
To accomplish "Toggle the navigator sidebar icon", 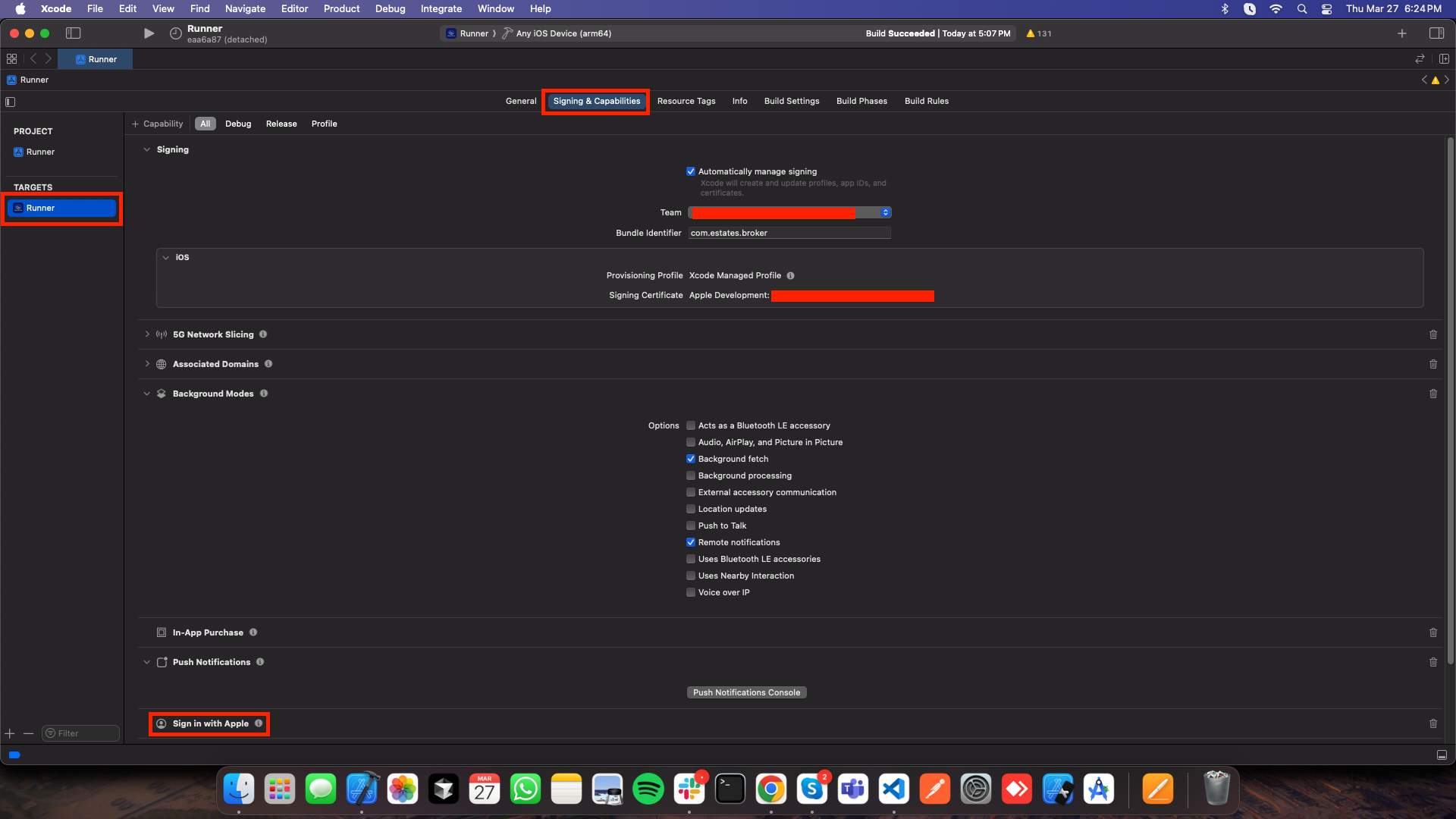I will point(74,33).
